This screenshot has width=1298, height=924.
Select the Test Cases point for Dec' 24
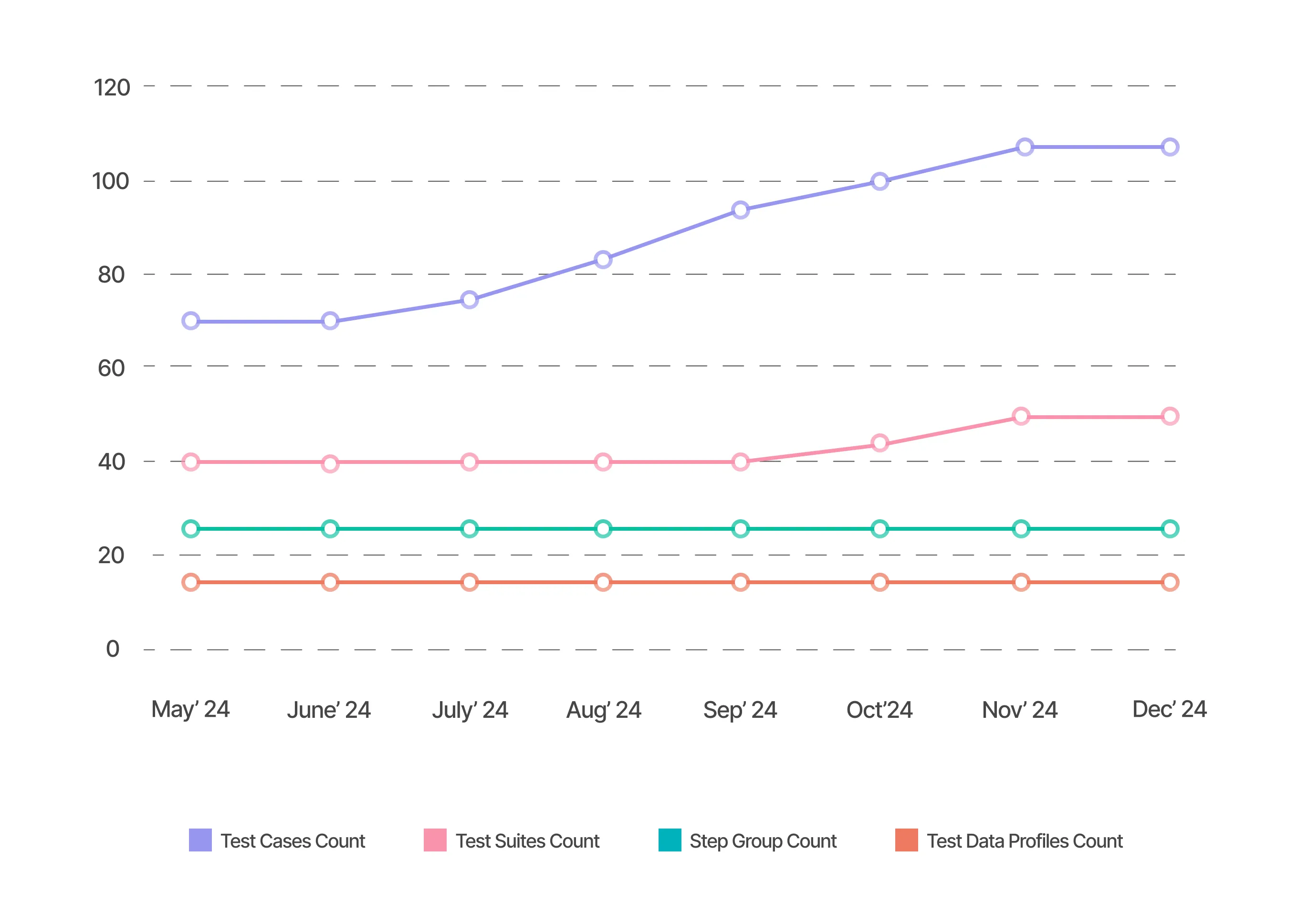[x=1170, y=147]
